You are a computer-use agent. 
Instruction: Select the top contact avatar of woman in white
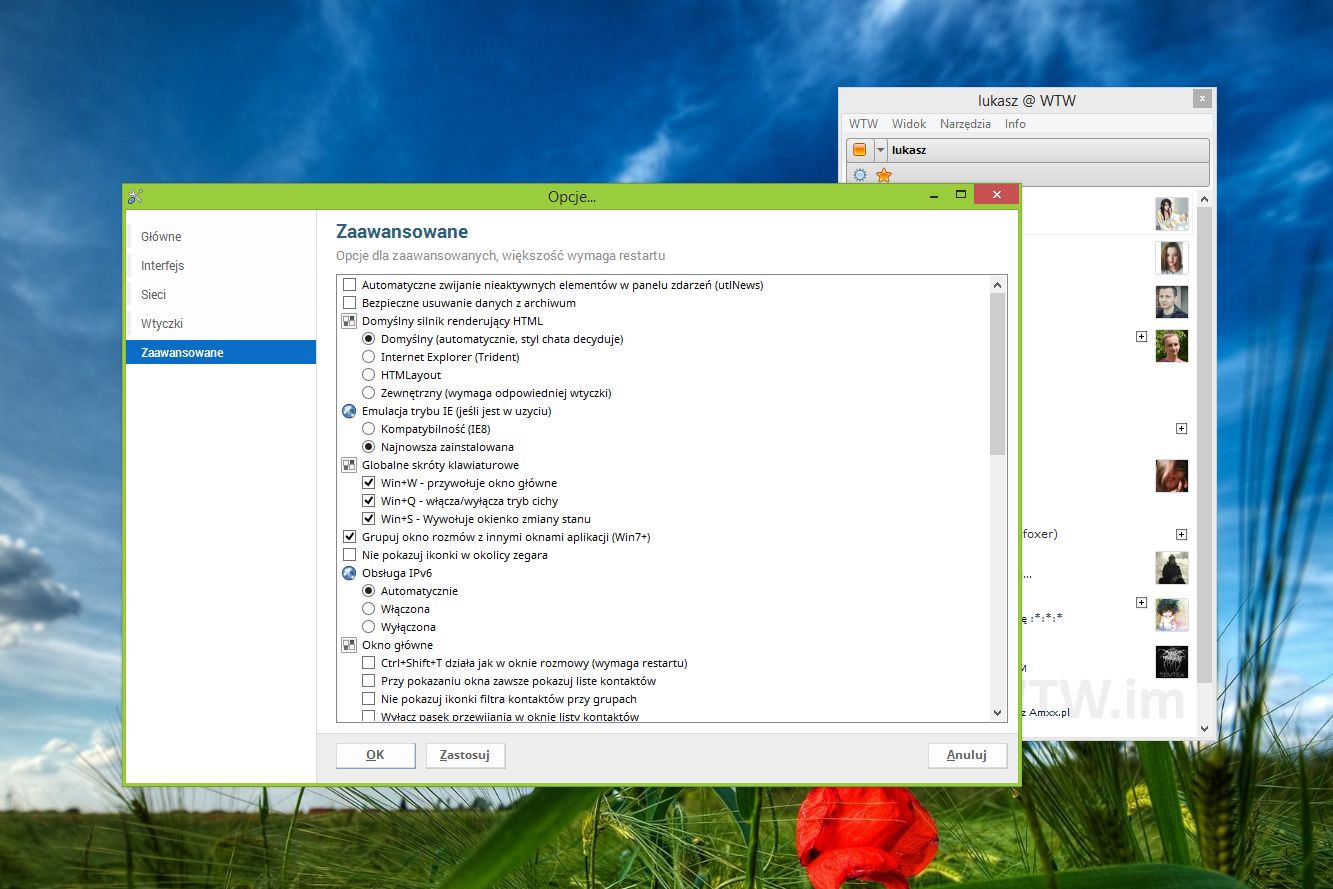(x=1172, y=214)
